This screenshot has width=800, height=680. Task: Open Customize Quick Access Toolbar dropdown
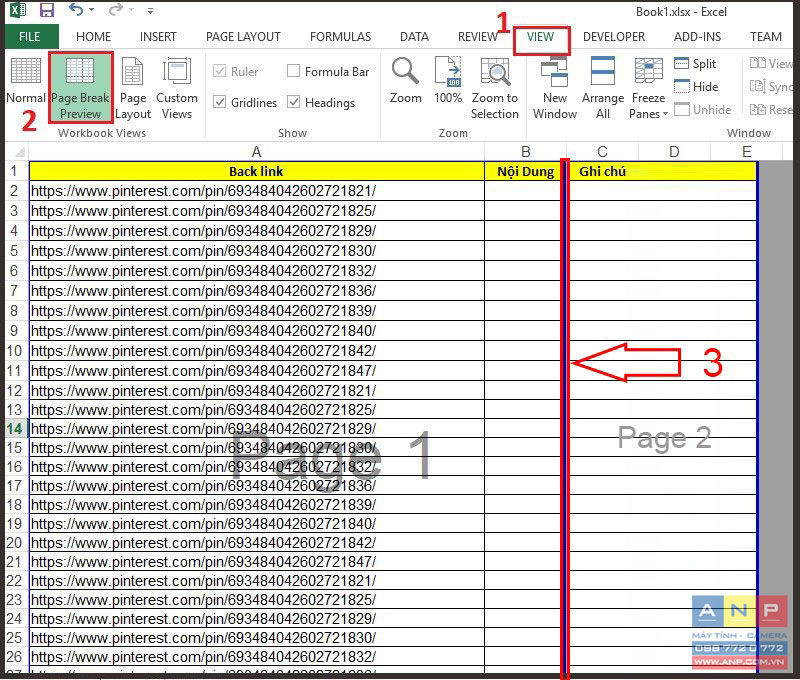(x=150, y=10)
